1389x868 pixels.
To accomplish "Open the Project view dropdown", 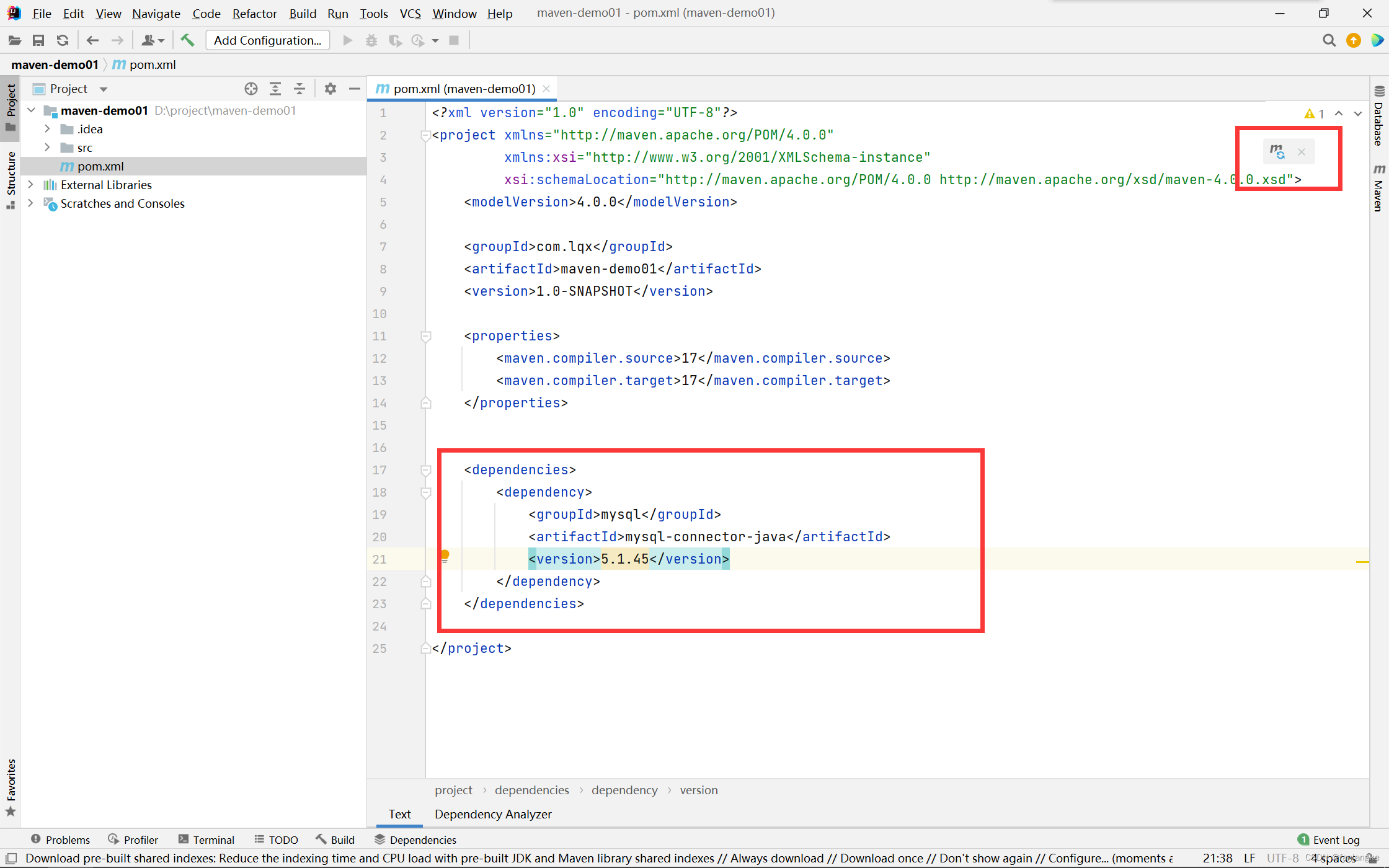I will click(104, 89).
